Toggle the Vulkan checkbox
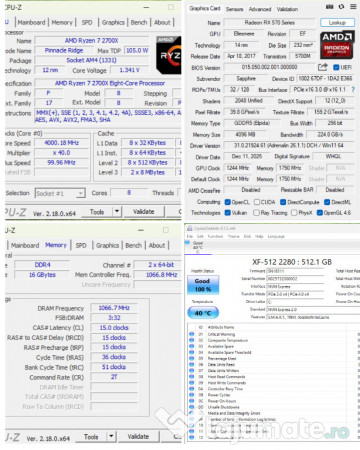This screenshot has width=360, height=450. click(x=228, y=213)
